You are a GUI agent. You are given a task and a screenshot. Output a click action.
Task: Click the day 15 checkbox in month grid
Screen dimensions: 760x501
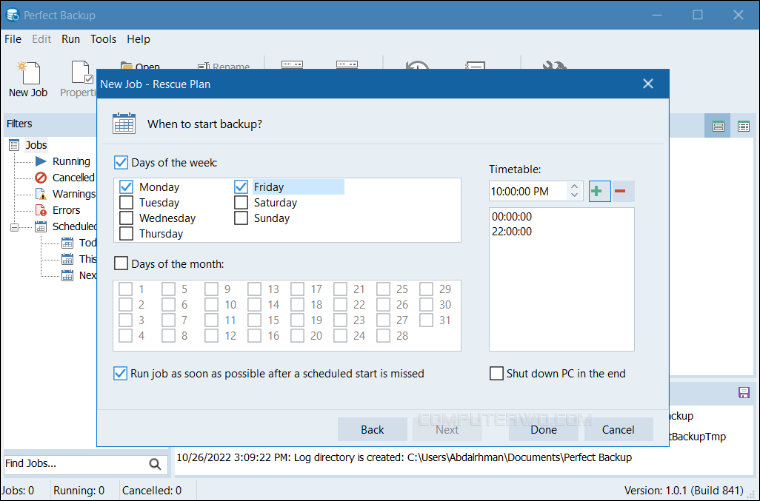(x=254, y=320)
